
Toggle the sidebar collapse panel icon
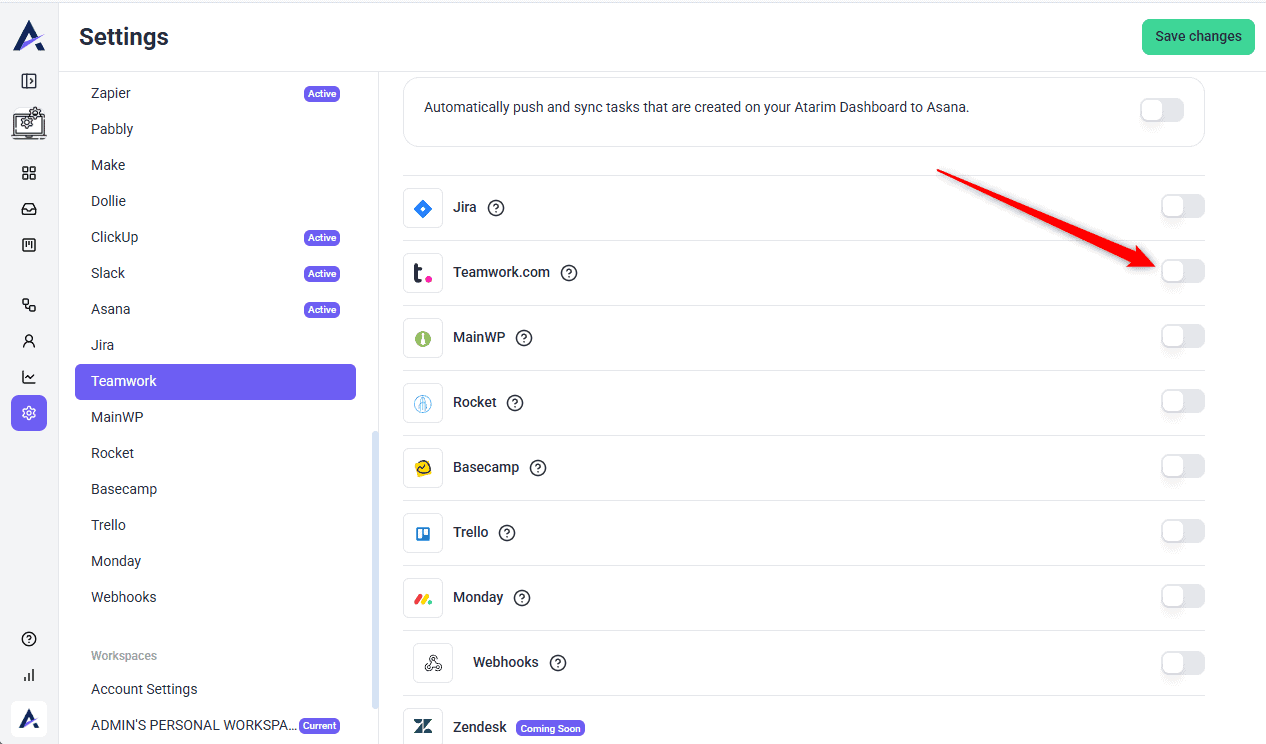pos(29,81)
